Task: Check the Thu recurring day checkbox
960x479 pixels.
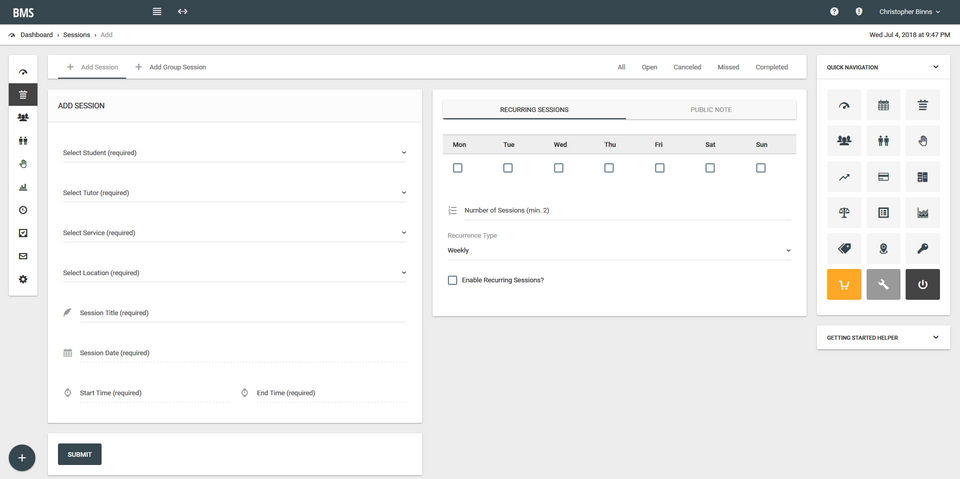Action: (x=609, y=168)
